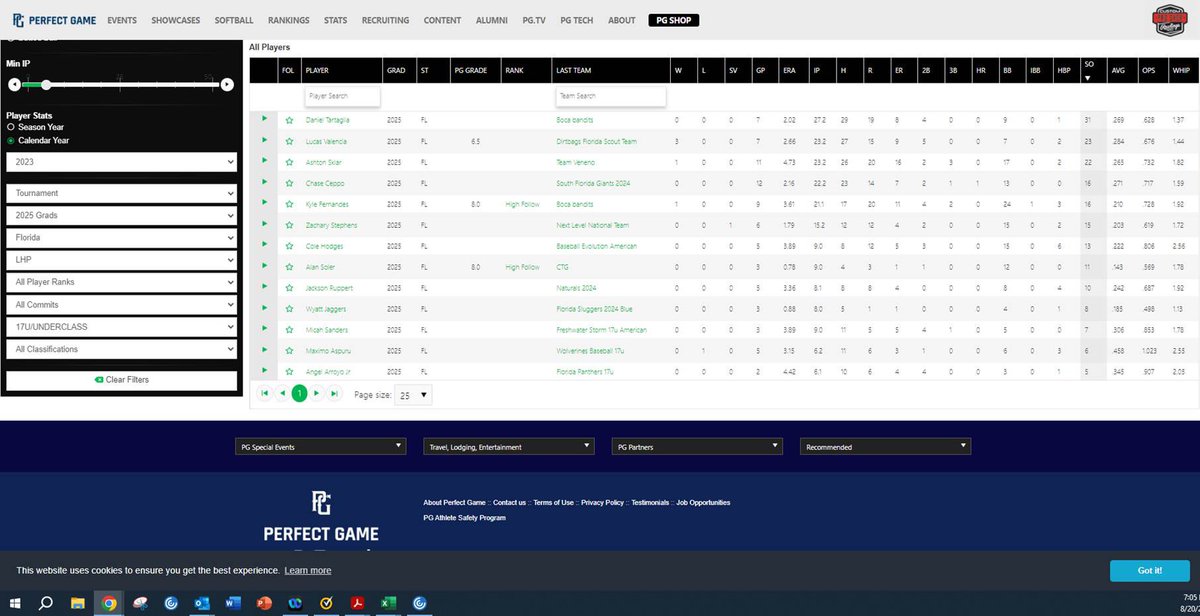1200x616 pixels.
Task: Open the Tournament event type dropdown
Action: click(x=121, y=193)
